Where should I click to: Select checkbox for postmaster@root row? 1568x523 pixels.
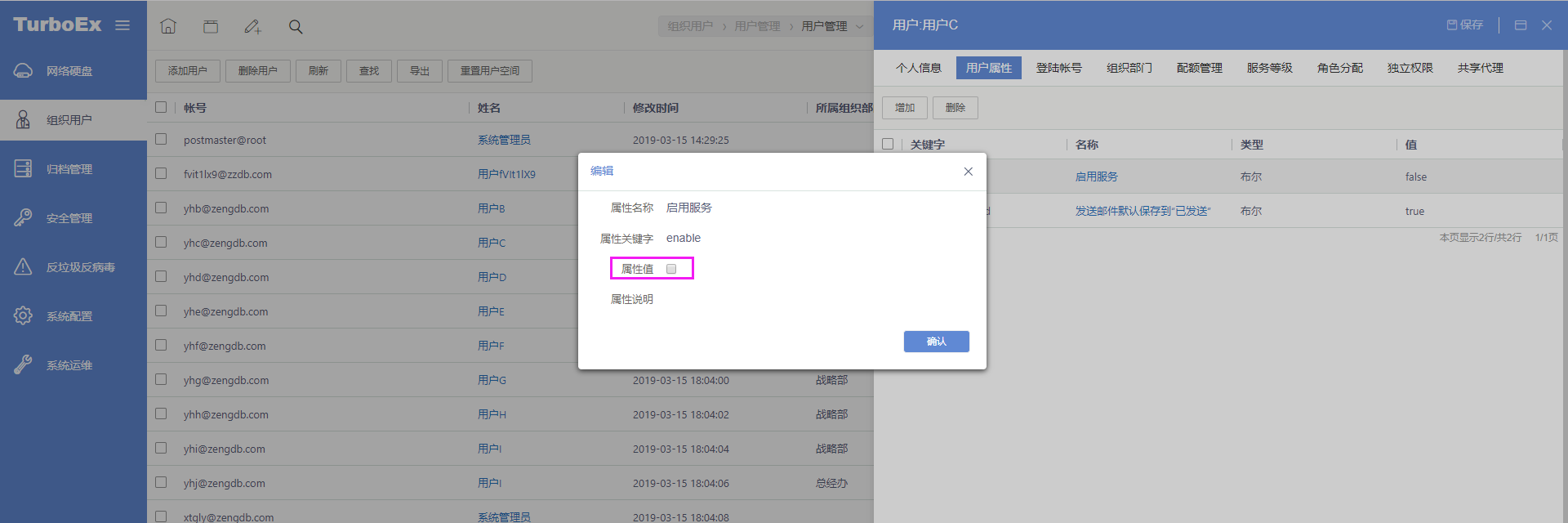click(161, 140)
